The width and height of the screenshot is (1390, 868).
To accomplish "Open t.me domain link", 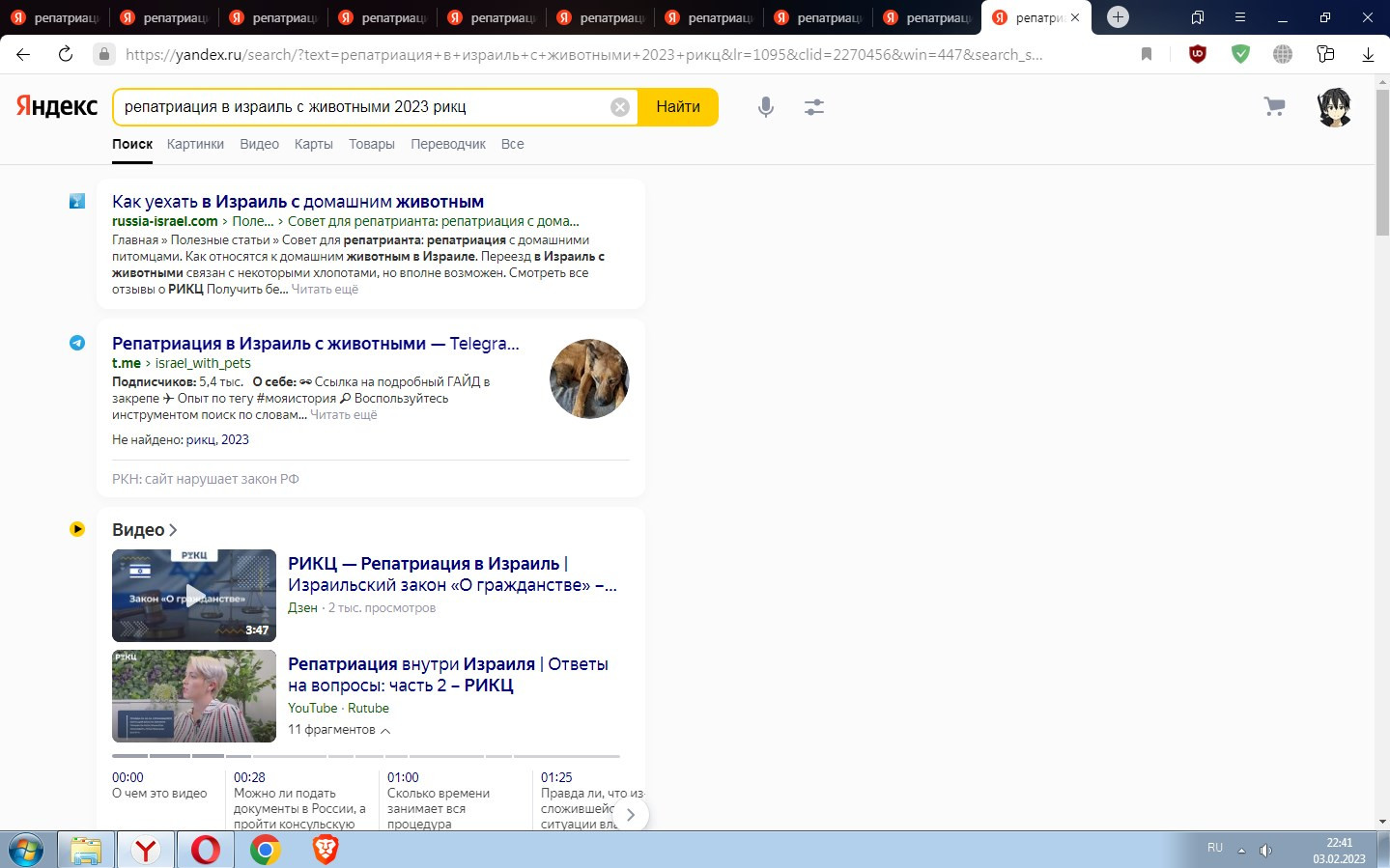I will click(x=127, y=363).
